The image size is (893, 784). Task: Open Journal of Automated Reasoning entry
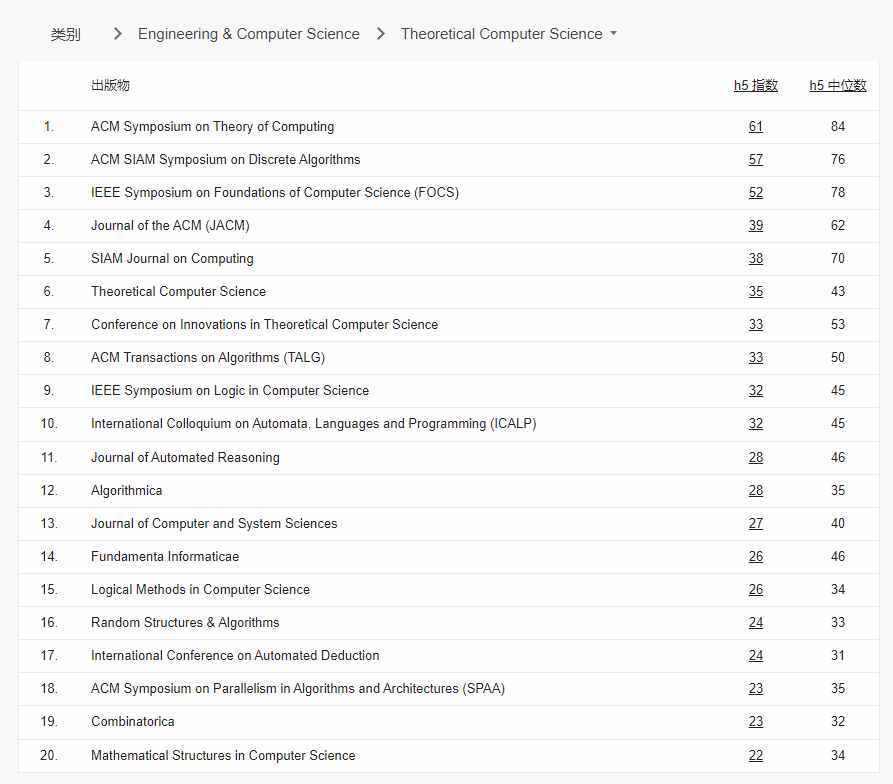(x=185, y=457)
